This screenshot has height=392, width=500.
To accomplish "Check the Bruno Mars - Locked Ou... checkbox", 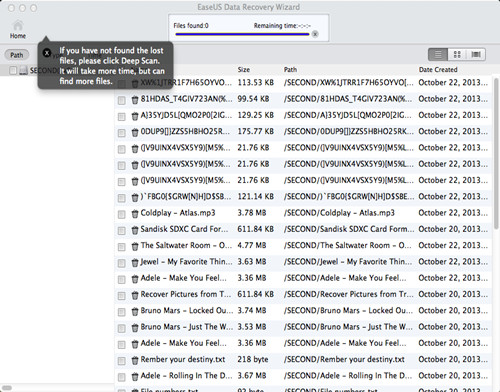I will (x=122, y=312).
